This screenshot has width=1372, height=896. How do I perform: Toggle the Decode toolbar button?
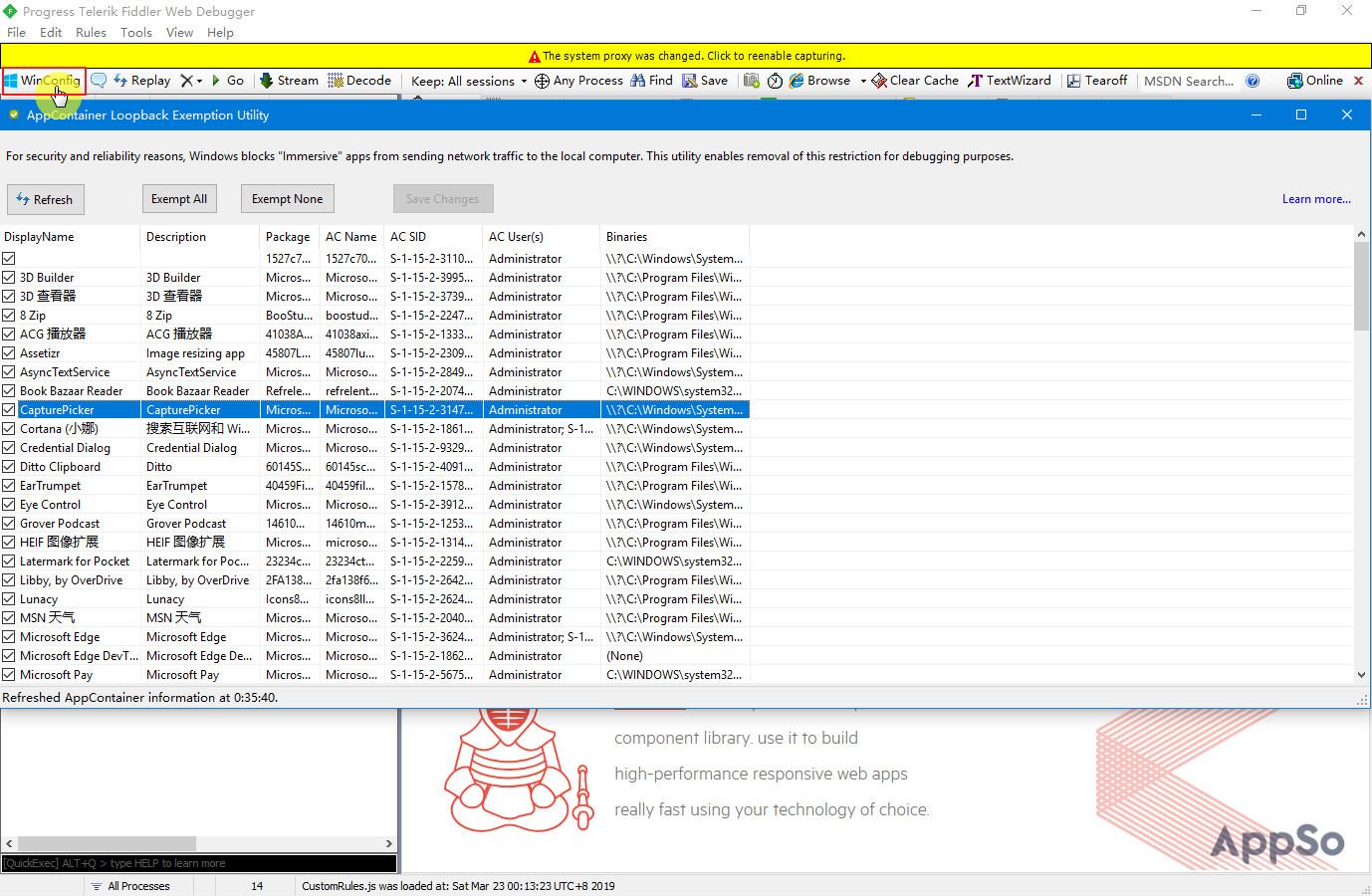coord(359,81)
